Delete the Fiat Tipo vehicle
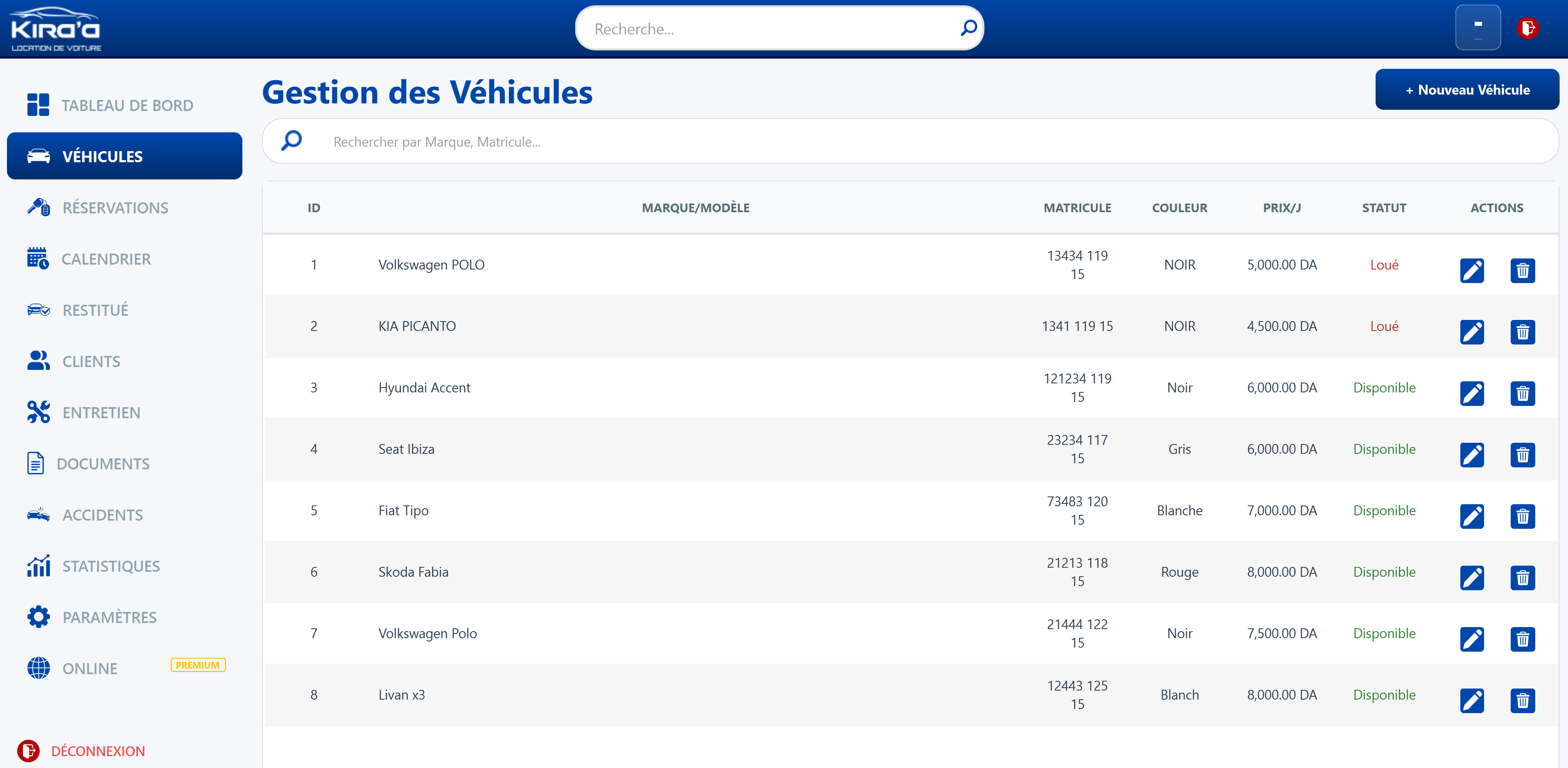Image resolution: width=1568 pixels, height=768 pixels. 1522,517
